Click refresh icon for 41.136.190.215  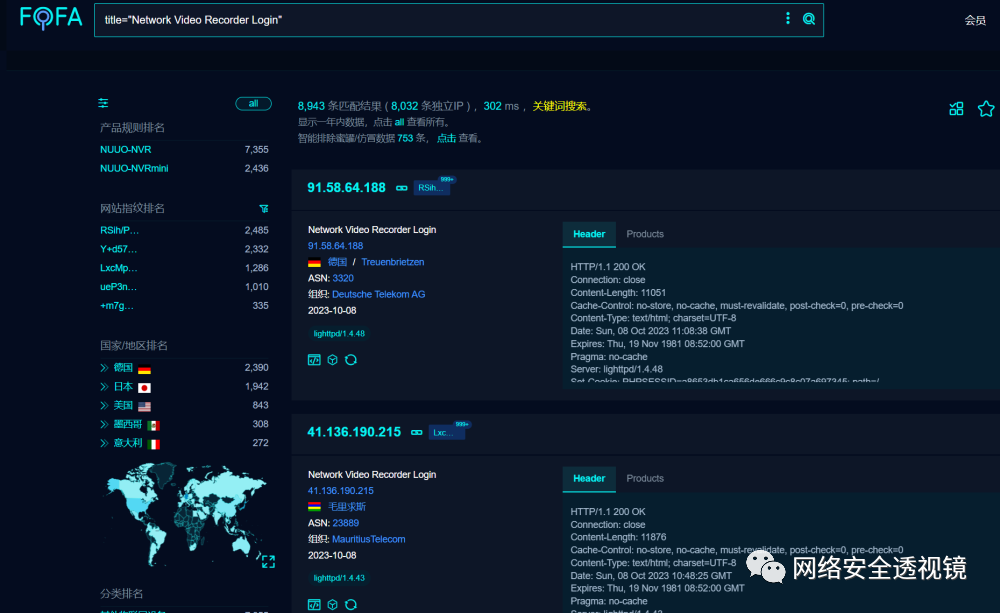(351, 605)
